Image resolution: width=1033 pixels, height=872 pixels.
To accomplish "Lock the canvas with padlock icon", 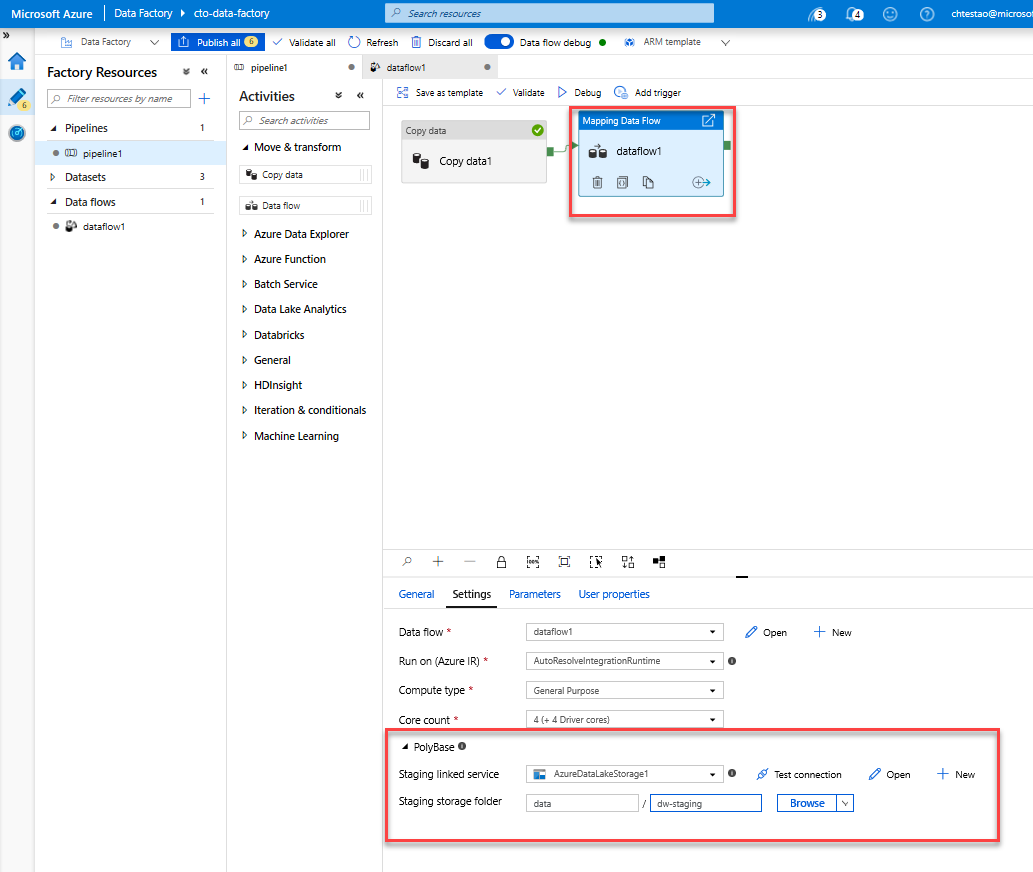I will tap(501, 562).
